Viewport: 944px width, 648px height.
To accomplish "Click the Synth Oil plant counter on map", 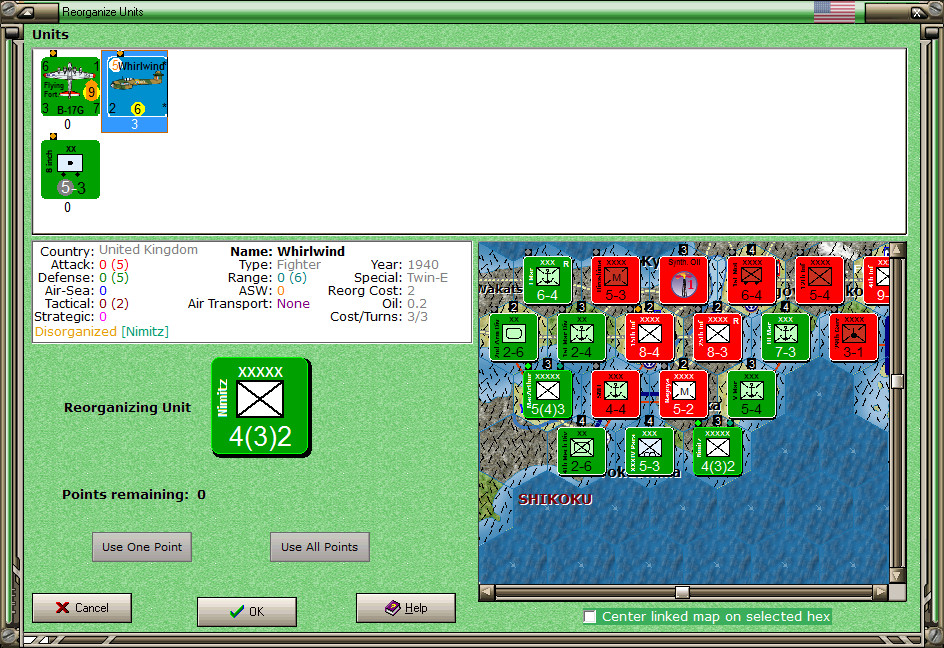I will [683, 280].
